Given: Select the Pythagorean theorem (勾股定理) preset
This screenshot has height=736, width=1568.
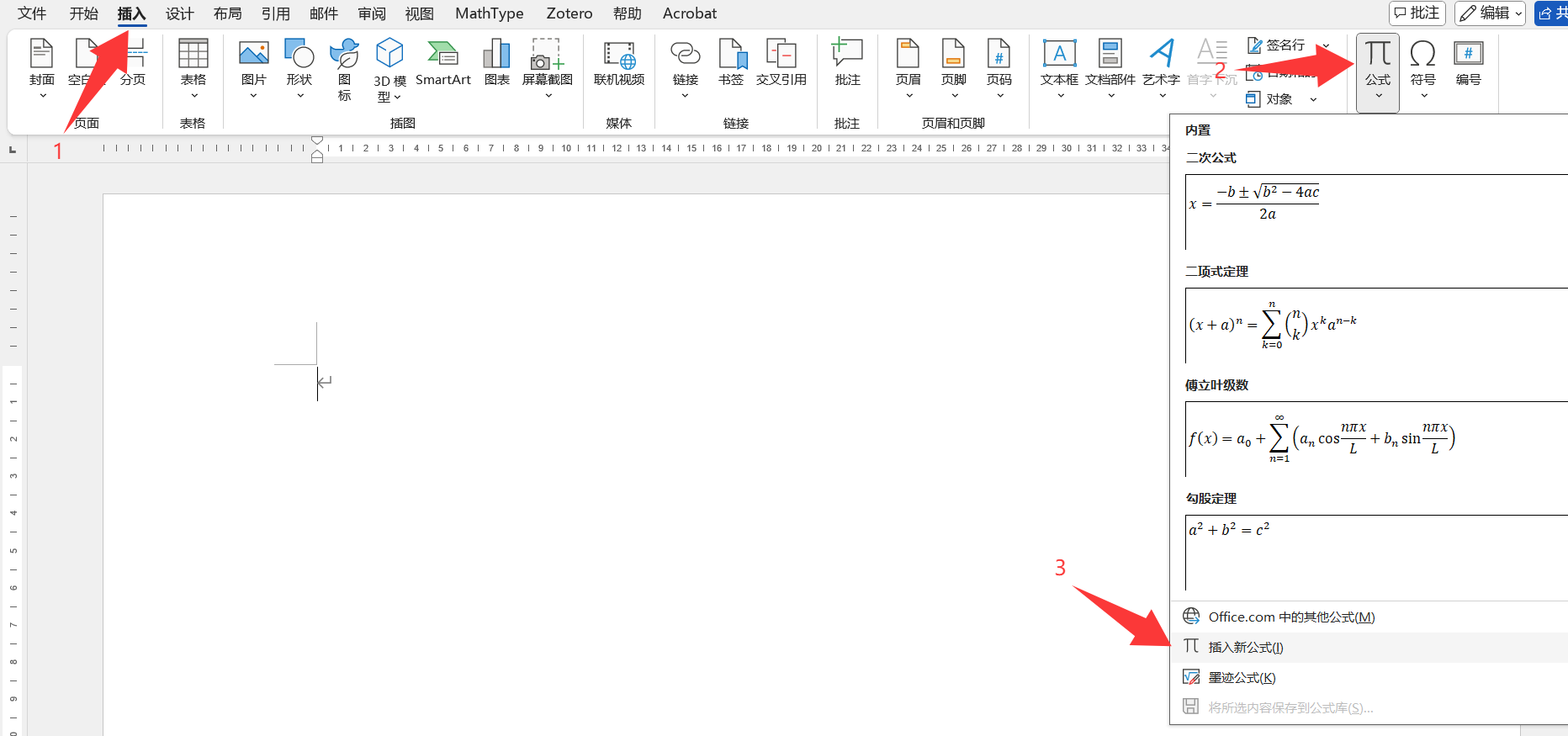Looking at the screenshot, I should 1376,552.
